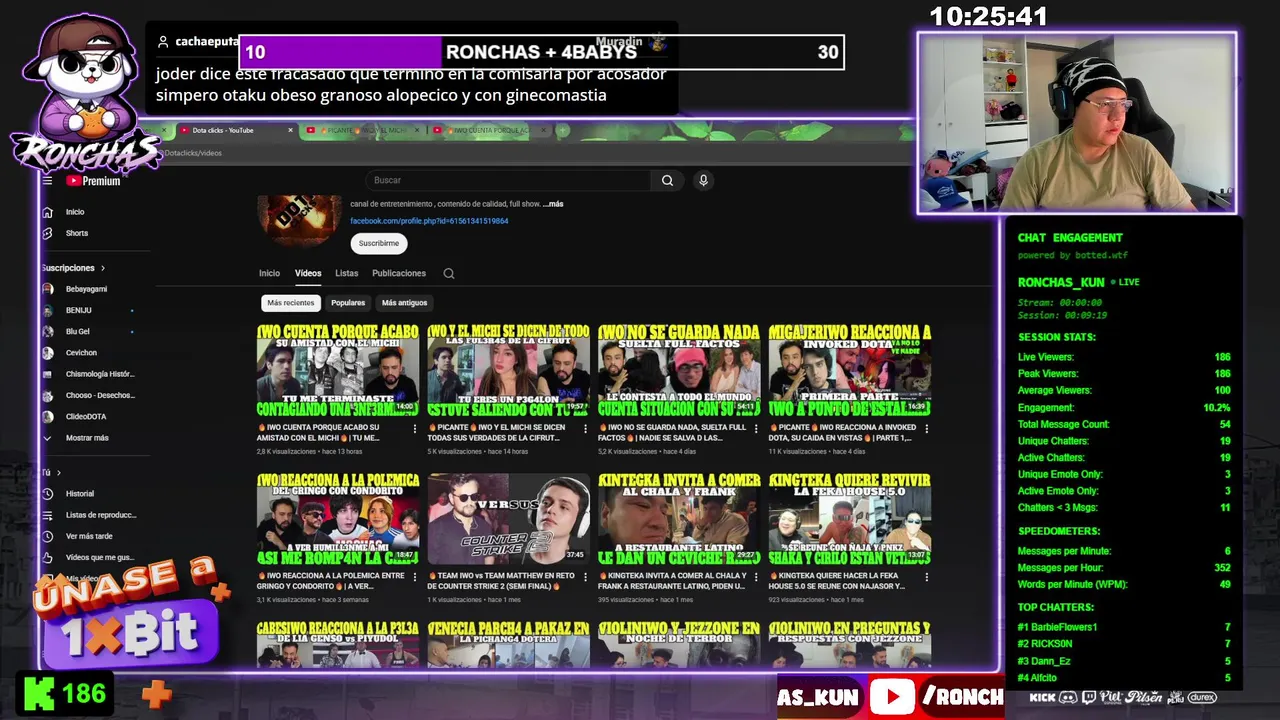
Task: Expand channel description ...más
Action: [x=553, y=204]
